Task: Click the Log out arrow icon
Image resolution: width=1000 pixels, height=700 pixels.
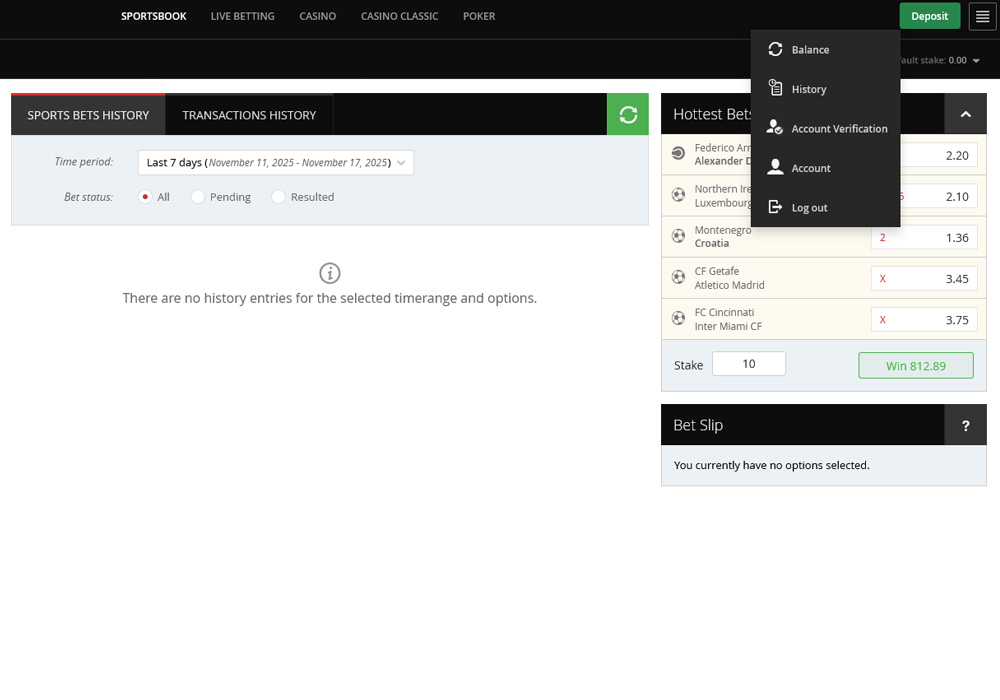Action: point(775,208)
